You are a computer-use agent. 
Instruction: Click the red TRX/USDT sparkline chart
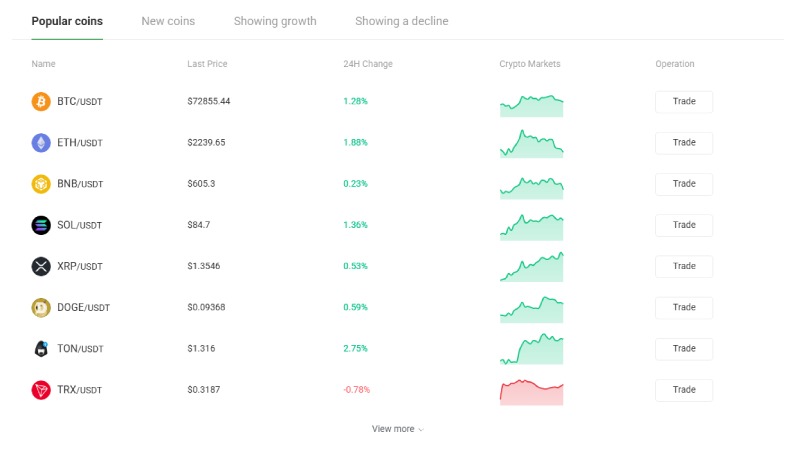[531, 391]
